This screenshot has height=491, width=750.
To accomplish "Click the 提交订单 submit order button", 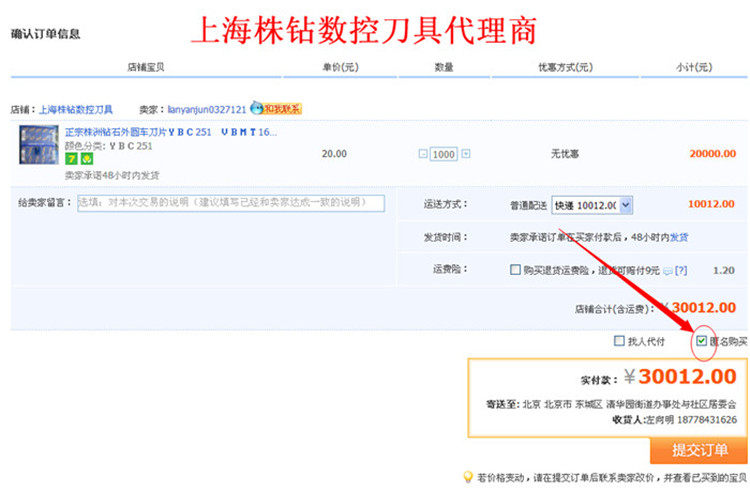I will (698, 450).
